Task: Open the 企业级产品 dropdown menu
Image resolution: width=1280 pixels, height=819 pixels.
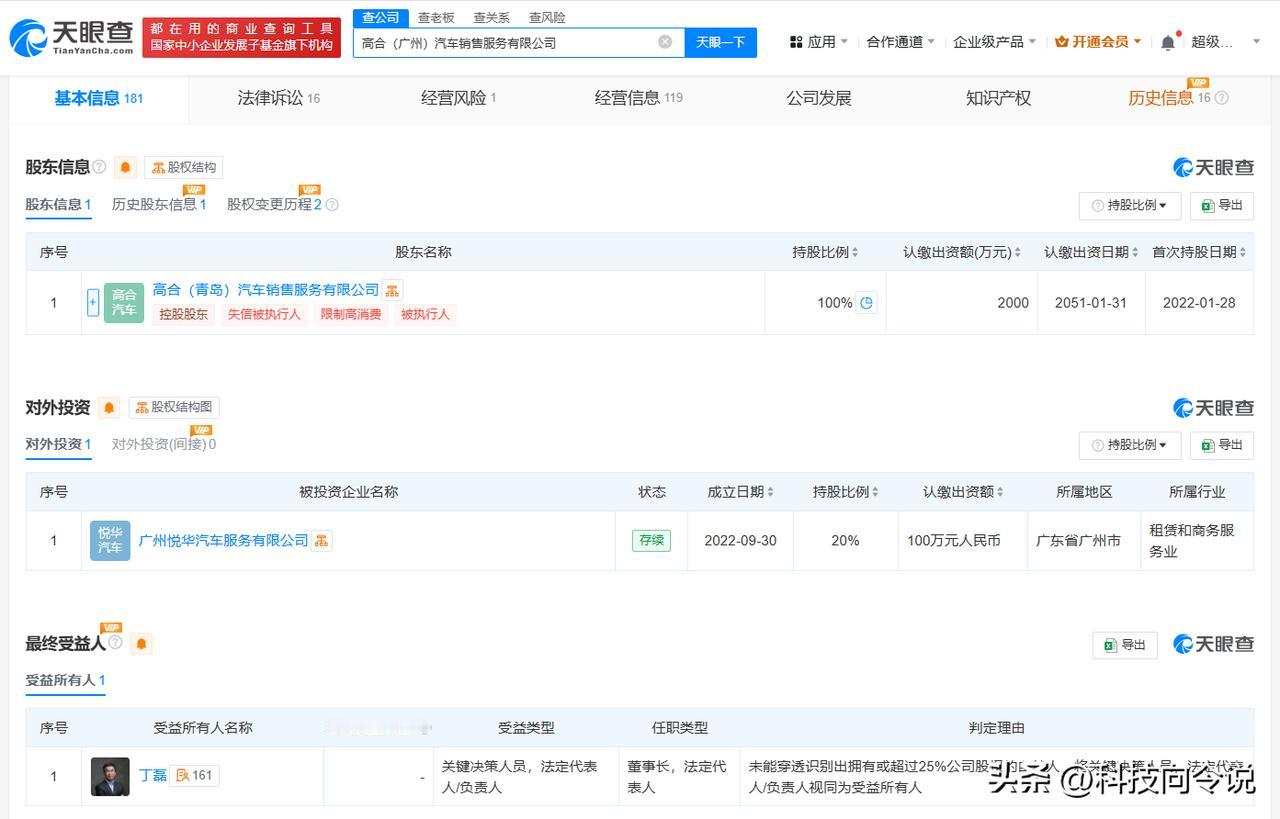Action: [x=995, y=42]
